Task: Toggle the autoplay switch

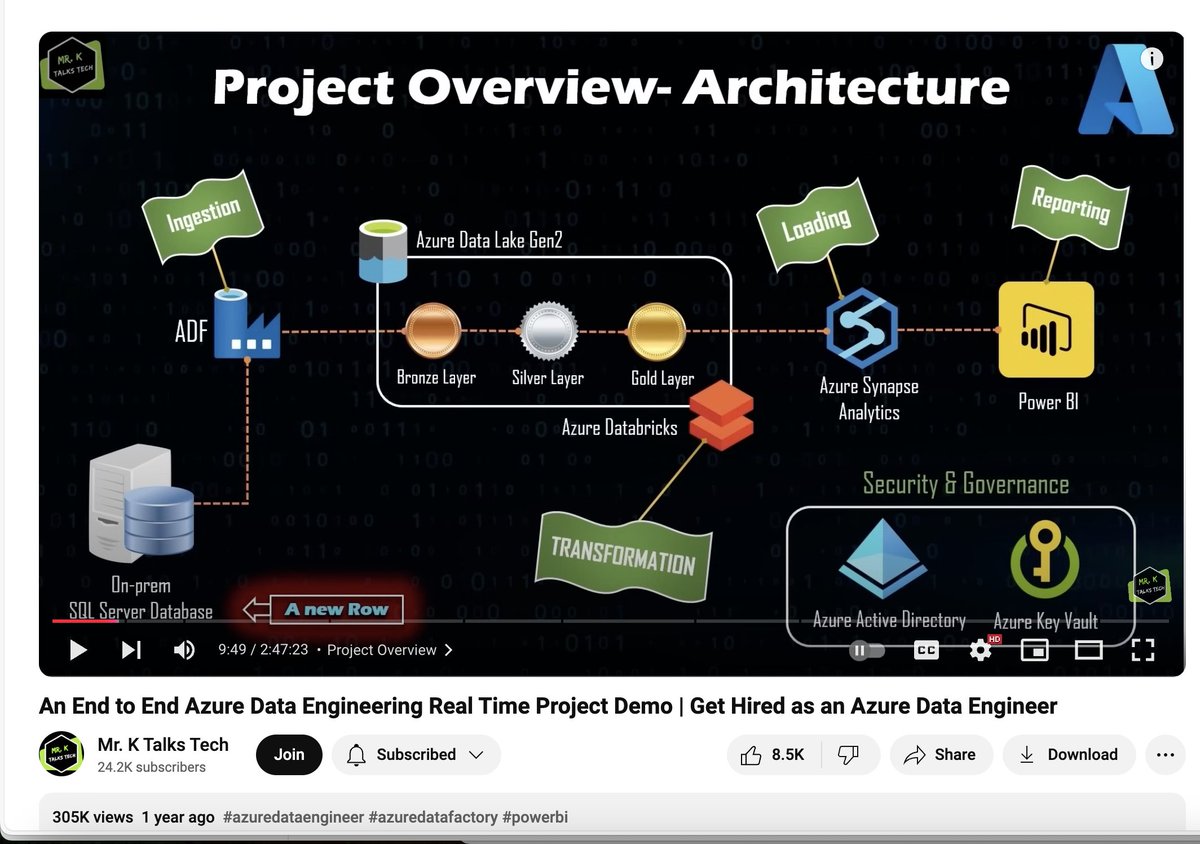Action: 867,650
